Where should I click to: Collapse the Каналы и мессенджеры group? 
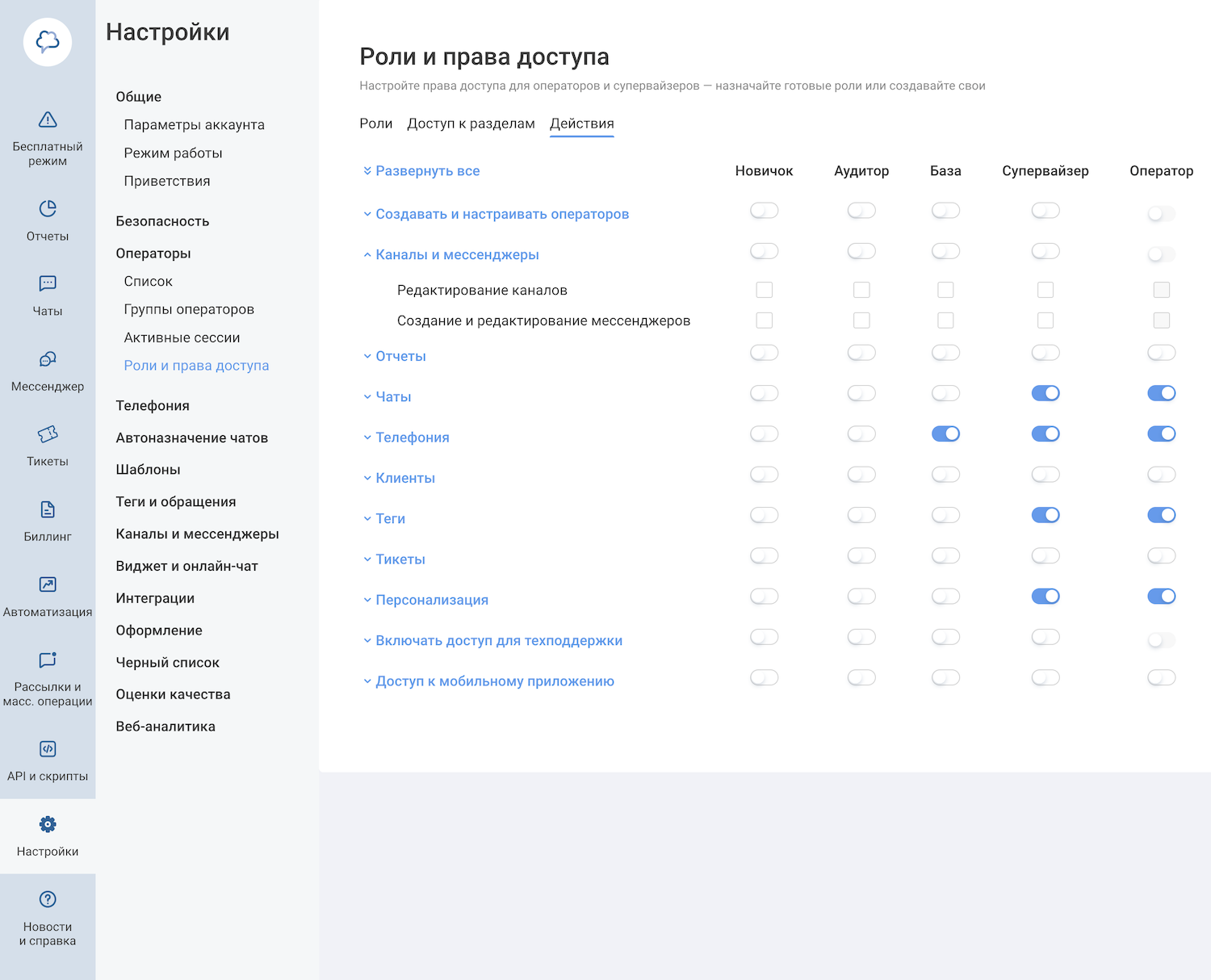[x=457, y=255]
